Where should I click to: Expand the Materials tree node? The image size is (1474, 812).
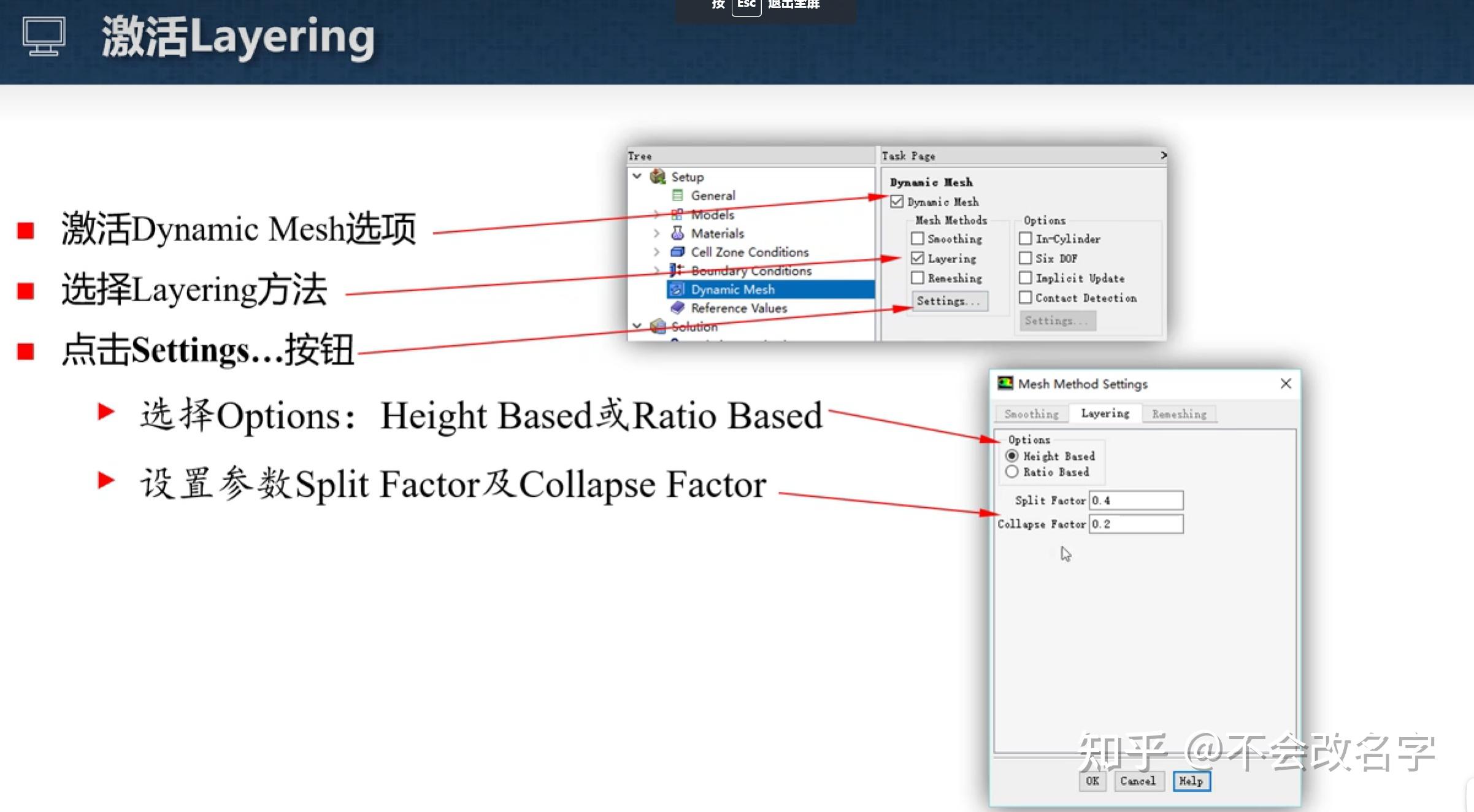tap(656, 233)
